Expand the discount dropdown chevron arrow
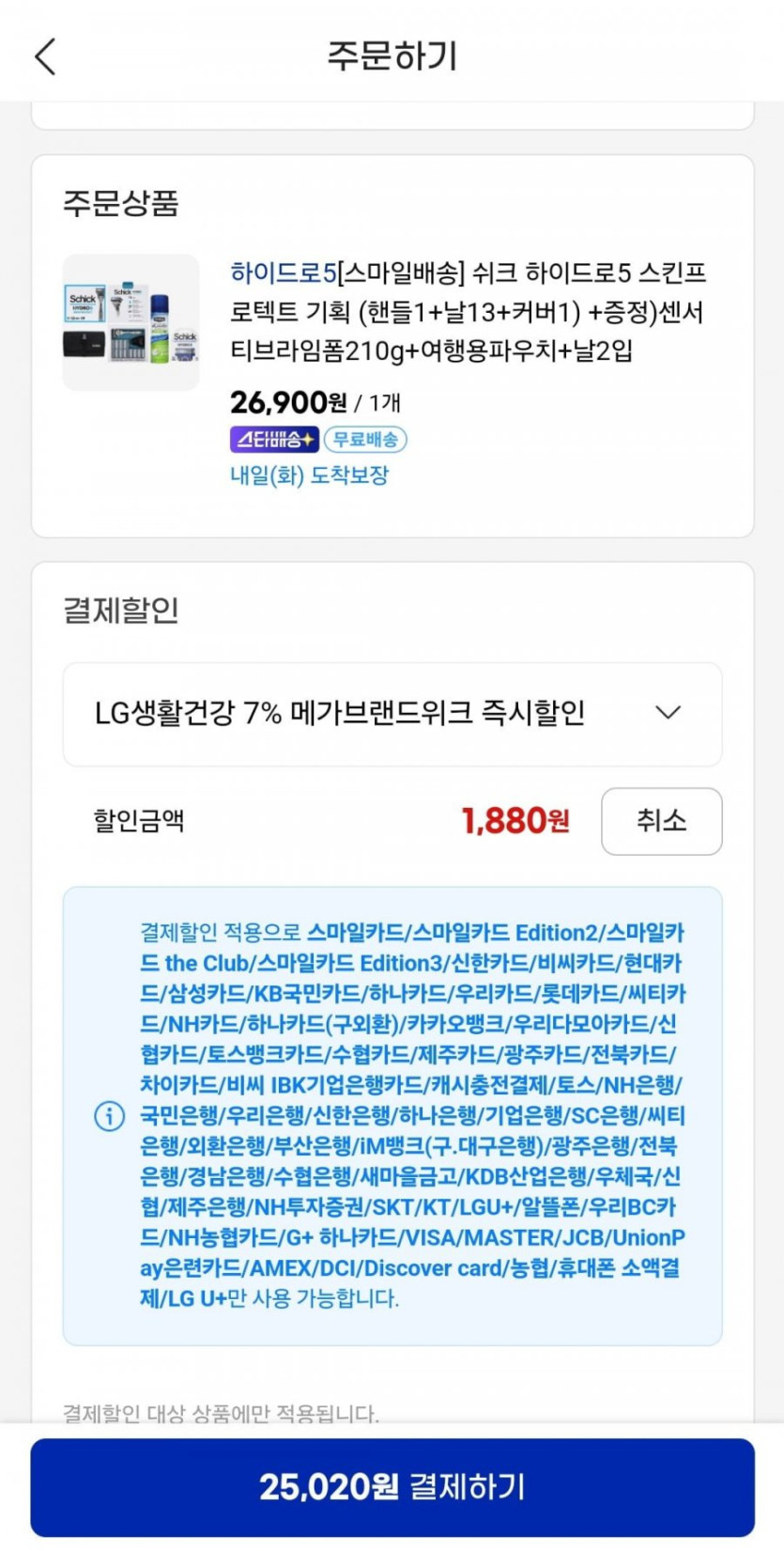 [x=669, y=713]
